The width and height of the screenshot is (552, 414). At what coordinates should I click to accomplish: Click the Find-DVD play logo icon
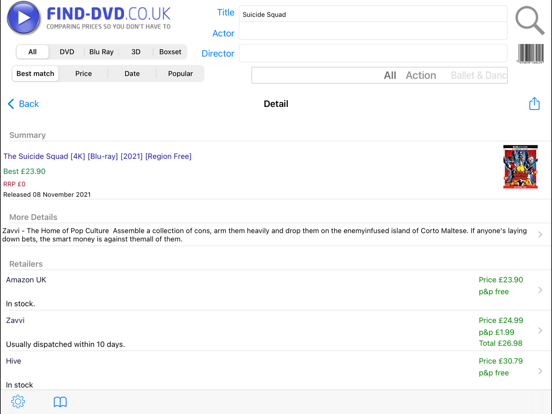(x=24, y=18)
